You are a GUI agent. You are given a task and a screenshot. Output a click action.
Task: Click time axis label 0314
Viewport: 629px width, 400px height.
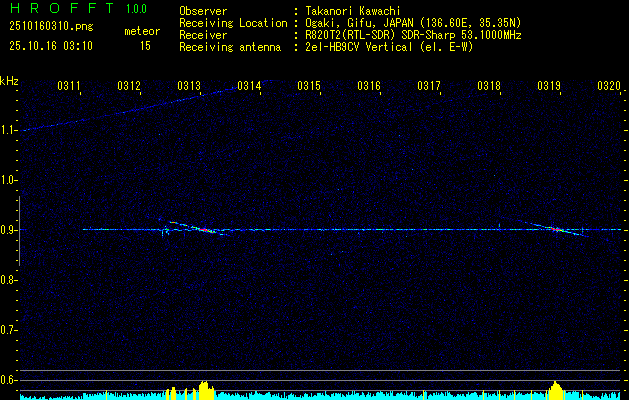coord(249,85)
